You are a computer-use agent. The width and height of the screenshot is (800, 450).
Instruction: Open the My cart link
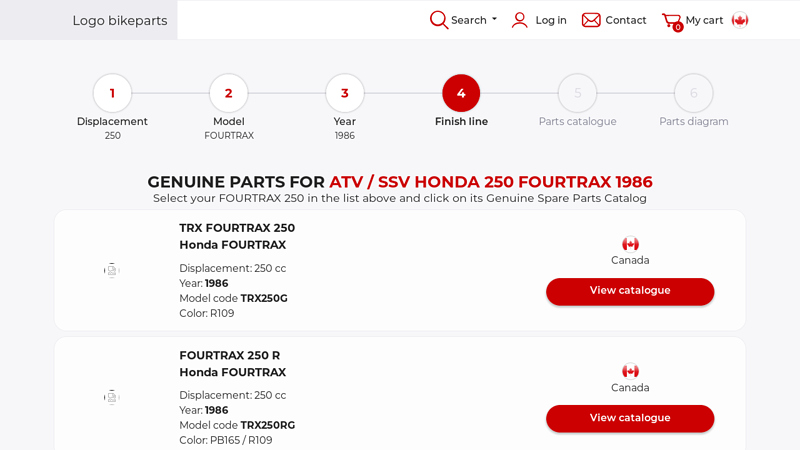pyautogui.click(x=704, y=20)
